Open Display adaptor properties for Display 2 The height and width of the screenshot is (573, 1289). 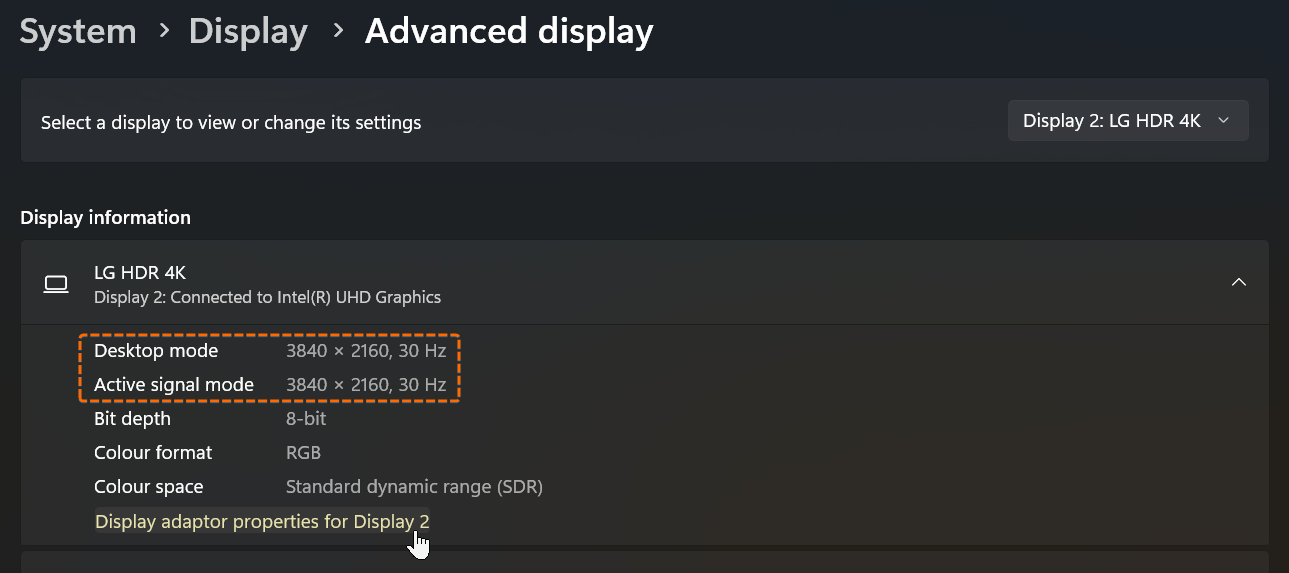pyautogui.click(x=262, y=521)
